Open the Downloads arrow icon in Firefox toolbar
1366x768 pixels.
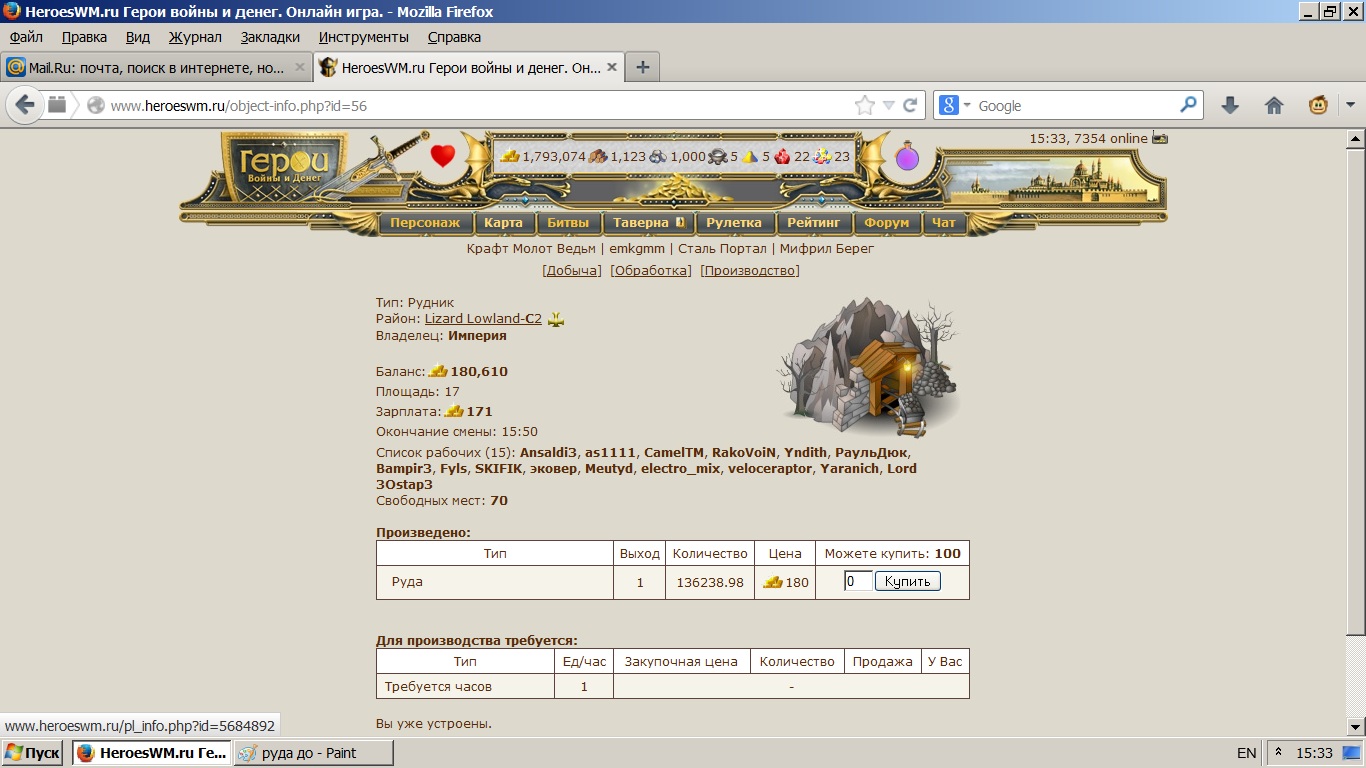1230,105
